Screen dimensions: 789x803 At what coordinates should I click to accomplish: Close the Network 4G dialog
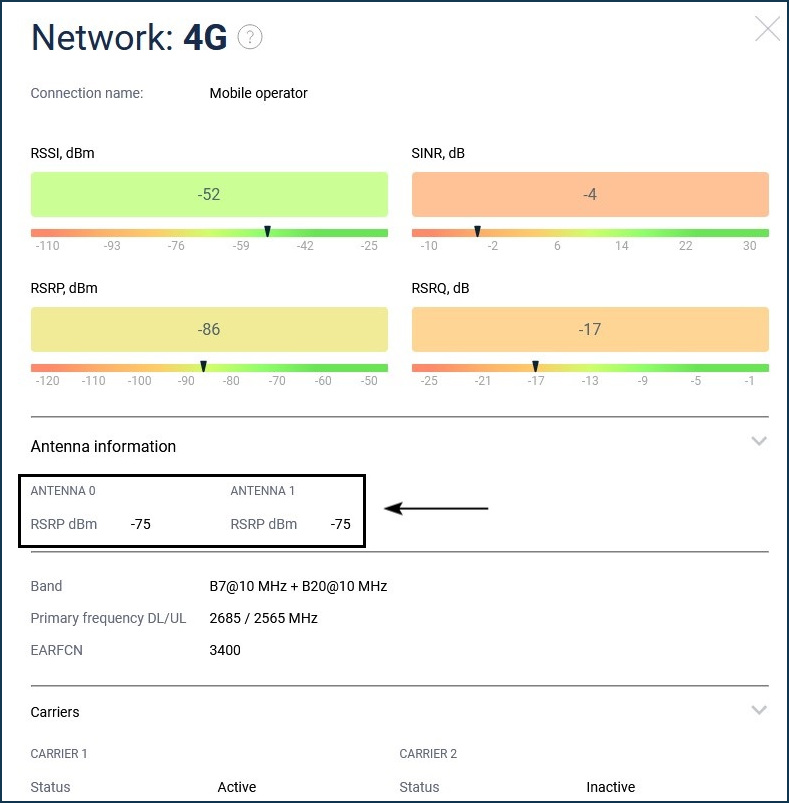(767, 29)
